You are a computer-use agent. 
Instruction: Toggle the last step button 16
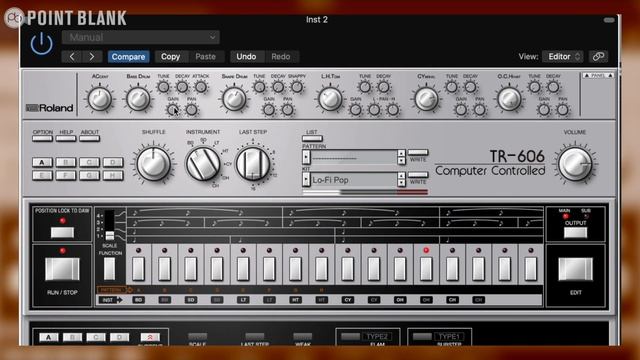531,269
